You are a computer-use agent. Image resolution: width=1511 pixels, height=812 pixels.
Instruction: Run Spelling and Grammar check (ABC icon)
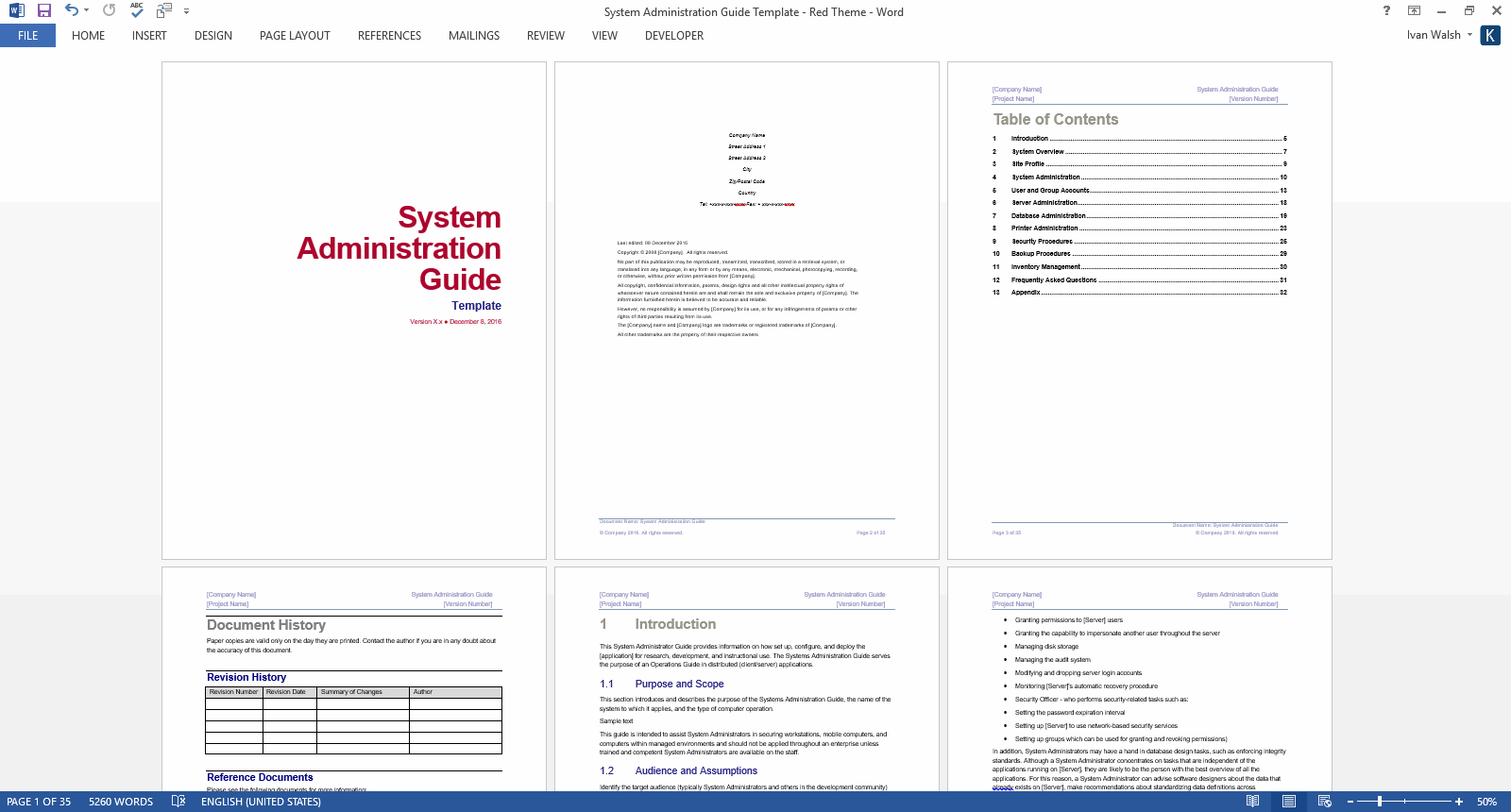137,10
